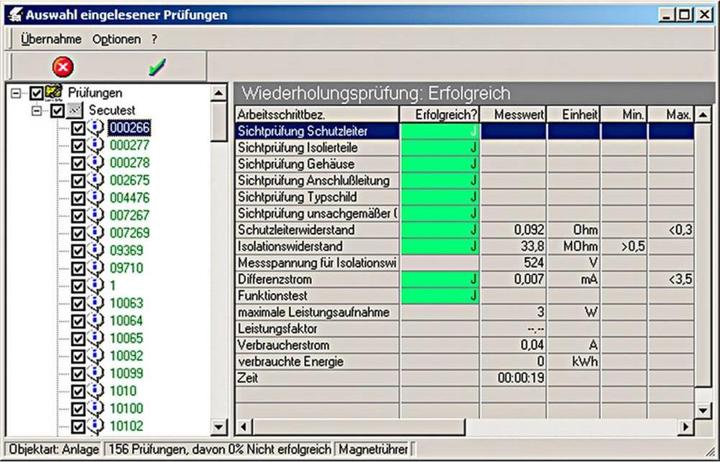Image resolution: width=720 pixels, height=462 pixels.
Task: Open the Optionen menu
Action: (x=117, y=39)
